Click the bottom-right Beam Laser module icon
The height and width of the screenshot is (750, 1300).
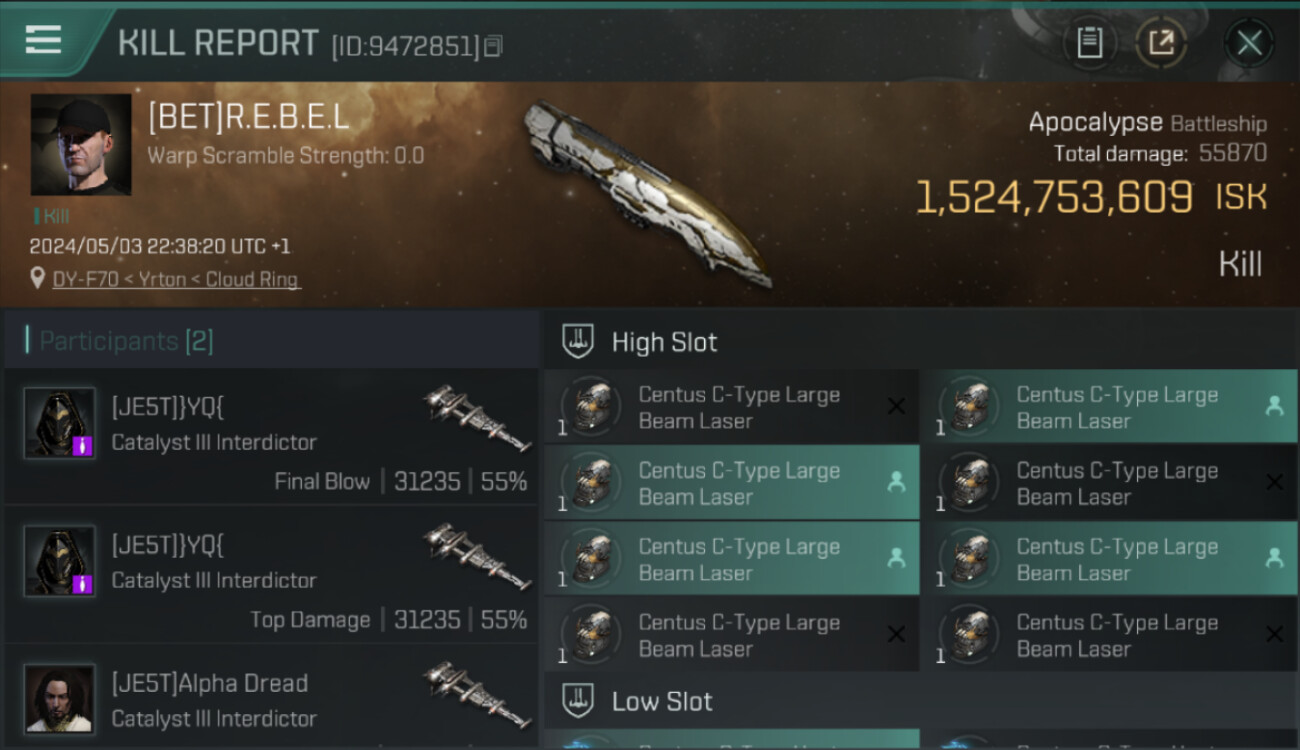969,635
